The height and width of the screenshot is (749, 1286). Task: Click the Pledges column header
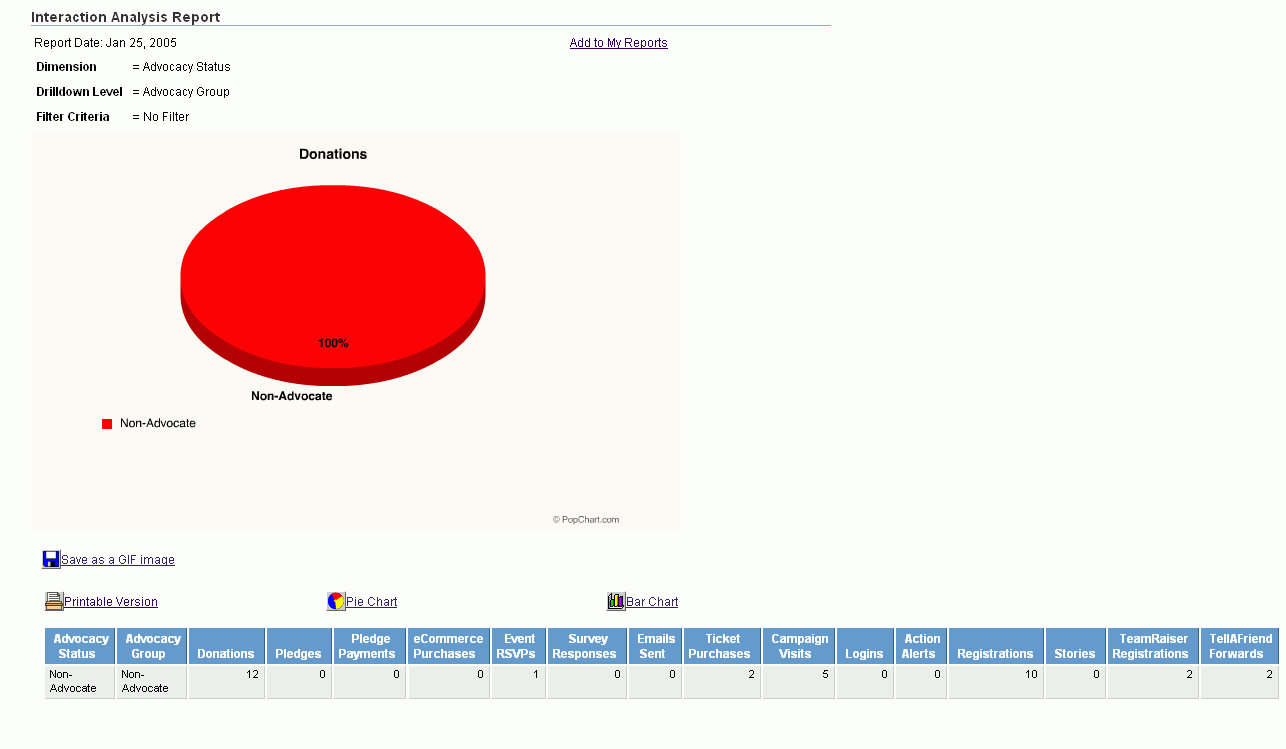300,646
